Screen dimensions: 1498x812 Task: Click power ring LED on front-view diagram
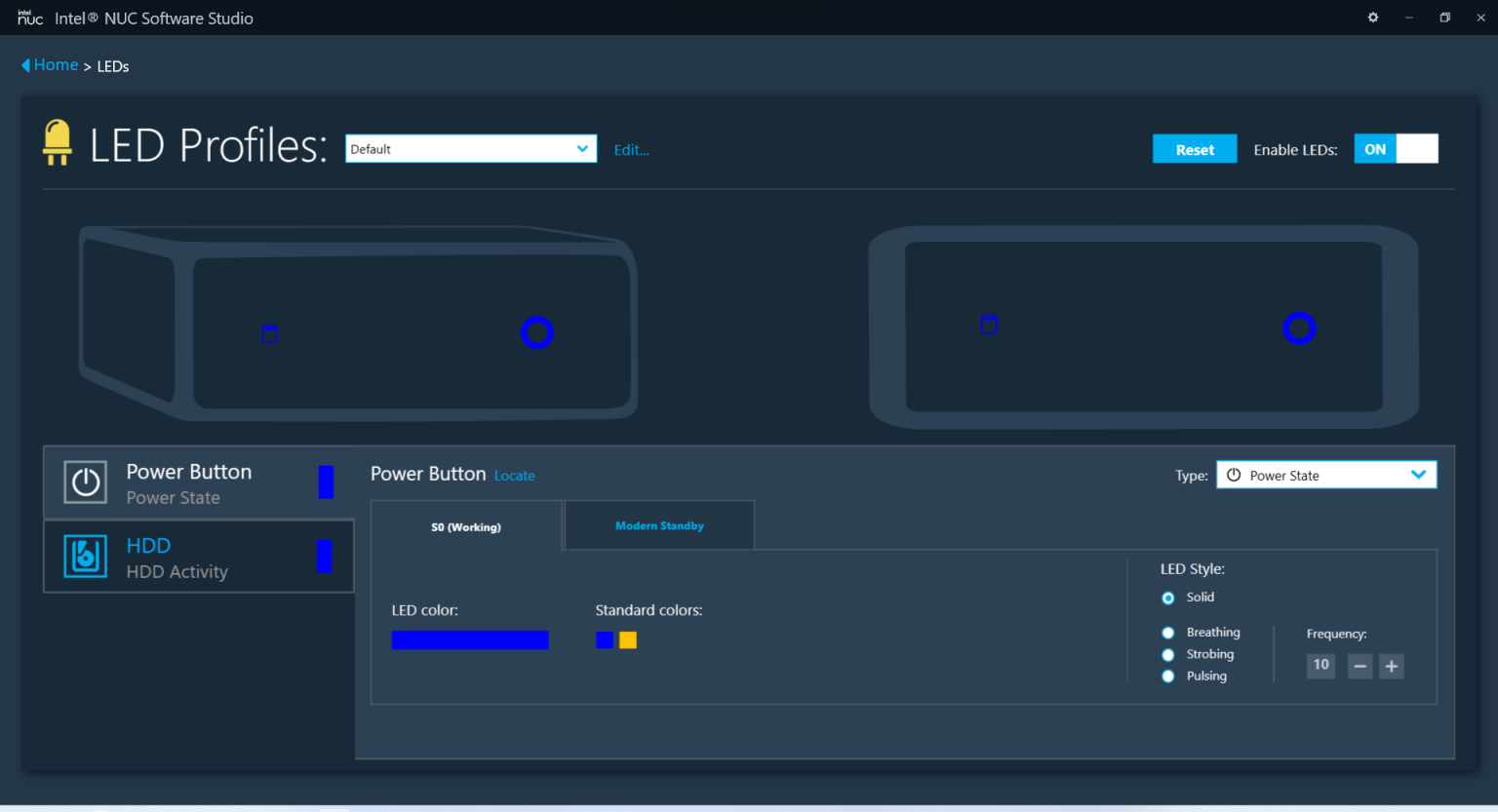tap(1299, 329)
